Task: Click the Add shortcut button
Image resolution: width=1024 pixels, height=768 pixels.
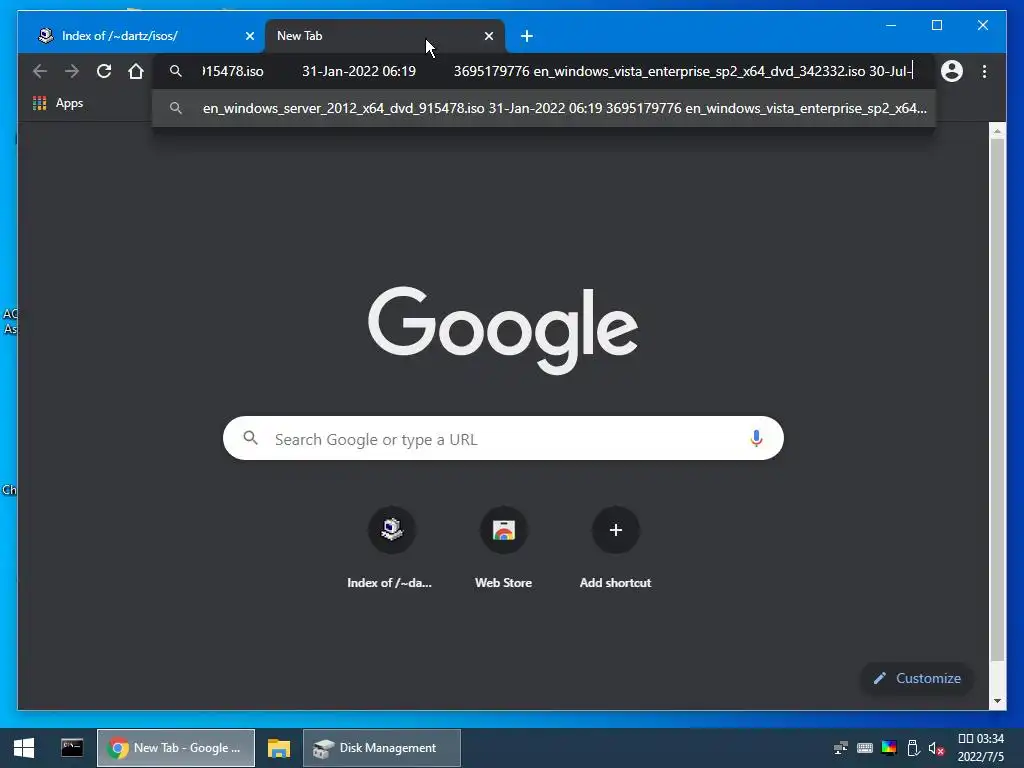Action: click(x=615, y=547)
